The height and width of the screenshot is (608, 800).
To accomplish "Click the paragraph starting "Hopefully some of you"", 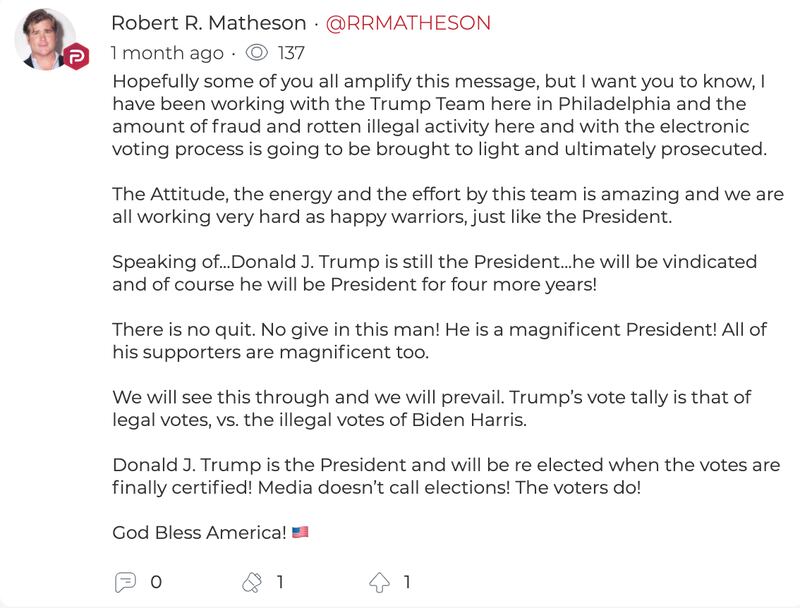I will [x=440, y=113].
